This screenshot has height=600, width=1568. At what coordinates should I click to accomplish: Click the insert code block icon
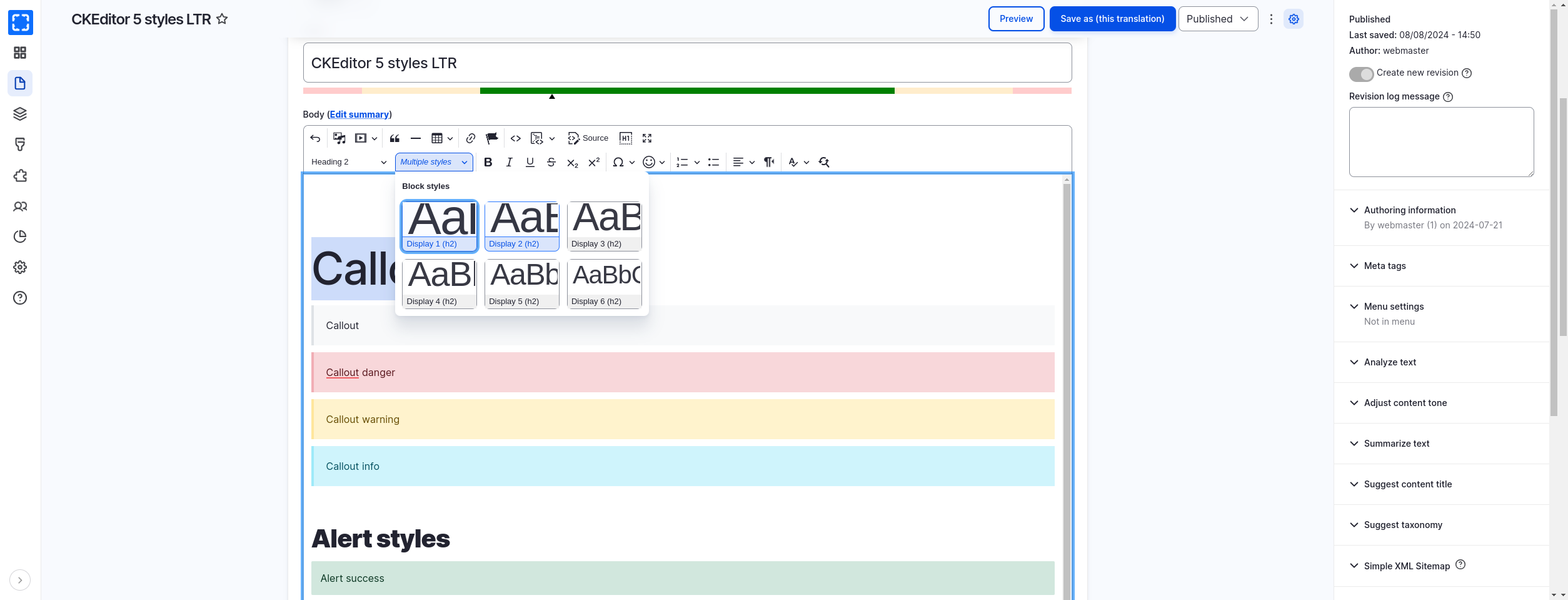[536, 138]
